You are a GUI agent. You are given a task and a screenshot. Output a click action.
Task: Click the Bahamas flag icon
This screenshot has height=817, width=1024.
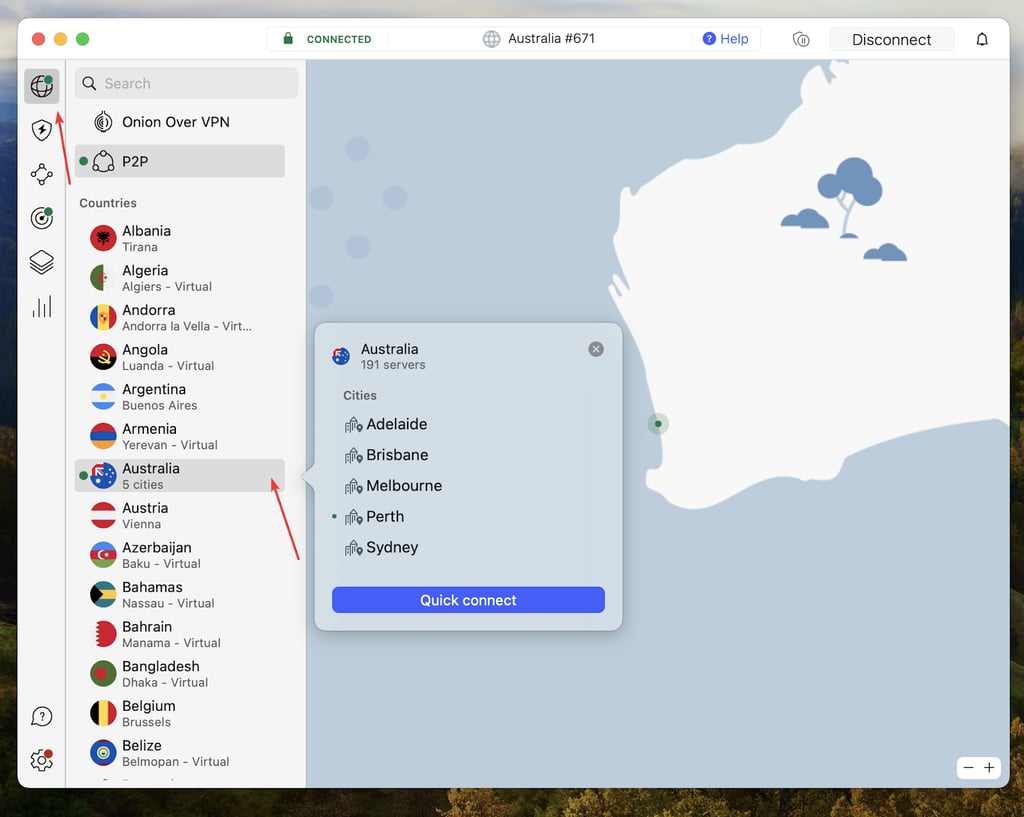point(103,594)
